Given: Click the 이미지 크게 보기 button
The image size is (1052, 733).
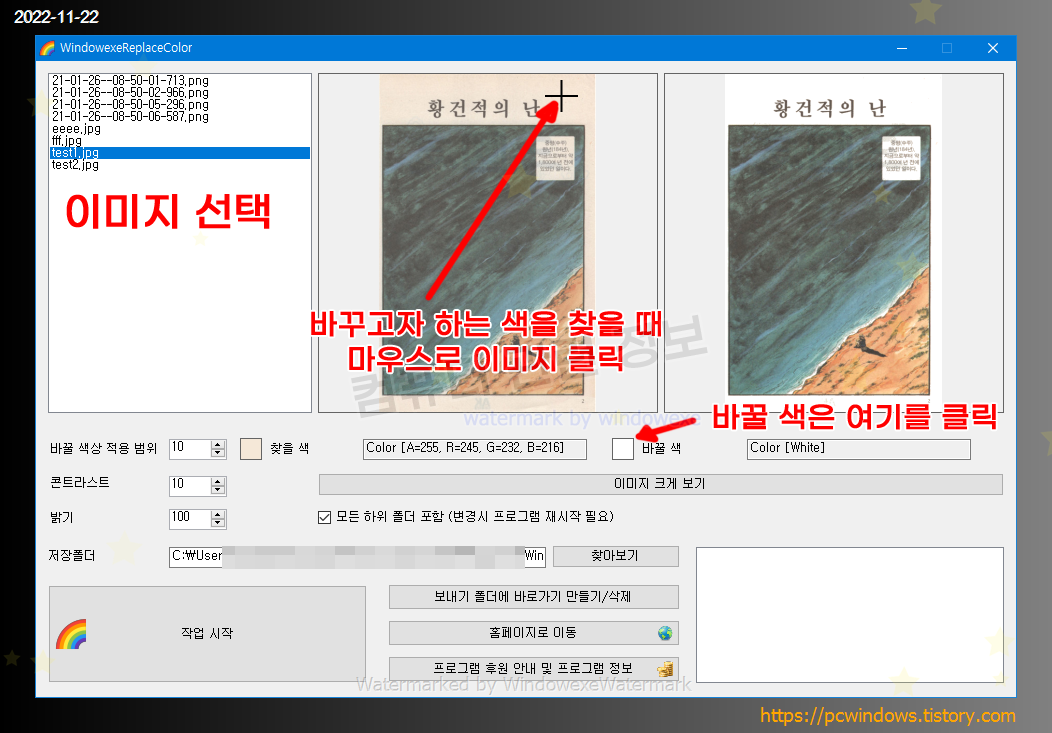Looking at the screenshot, I should pyautogui.click(x=661, y=484).
